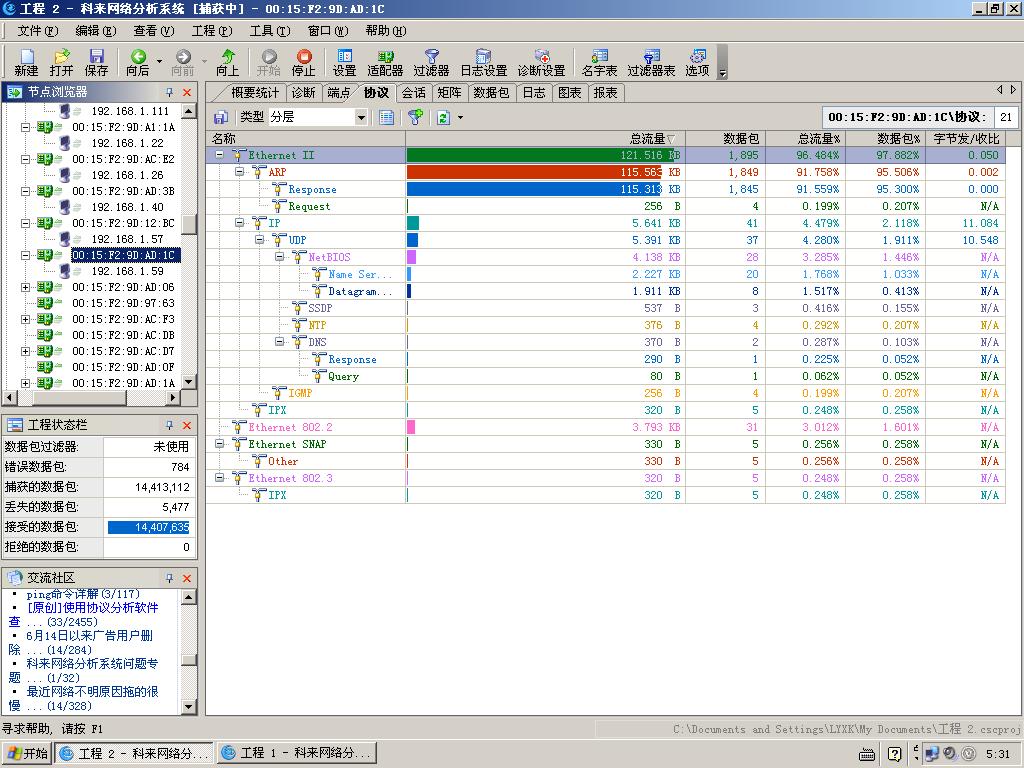The height and width of the screenshot is (768, 1024).
Task: Open 诊断设置 (Diagnosis settings) icon
Action: coord(541,62)
